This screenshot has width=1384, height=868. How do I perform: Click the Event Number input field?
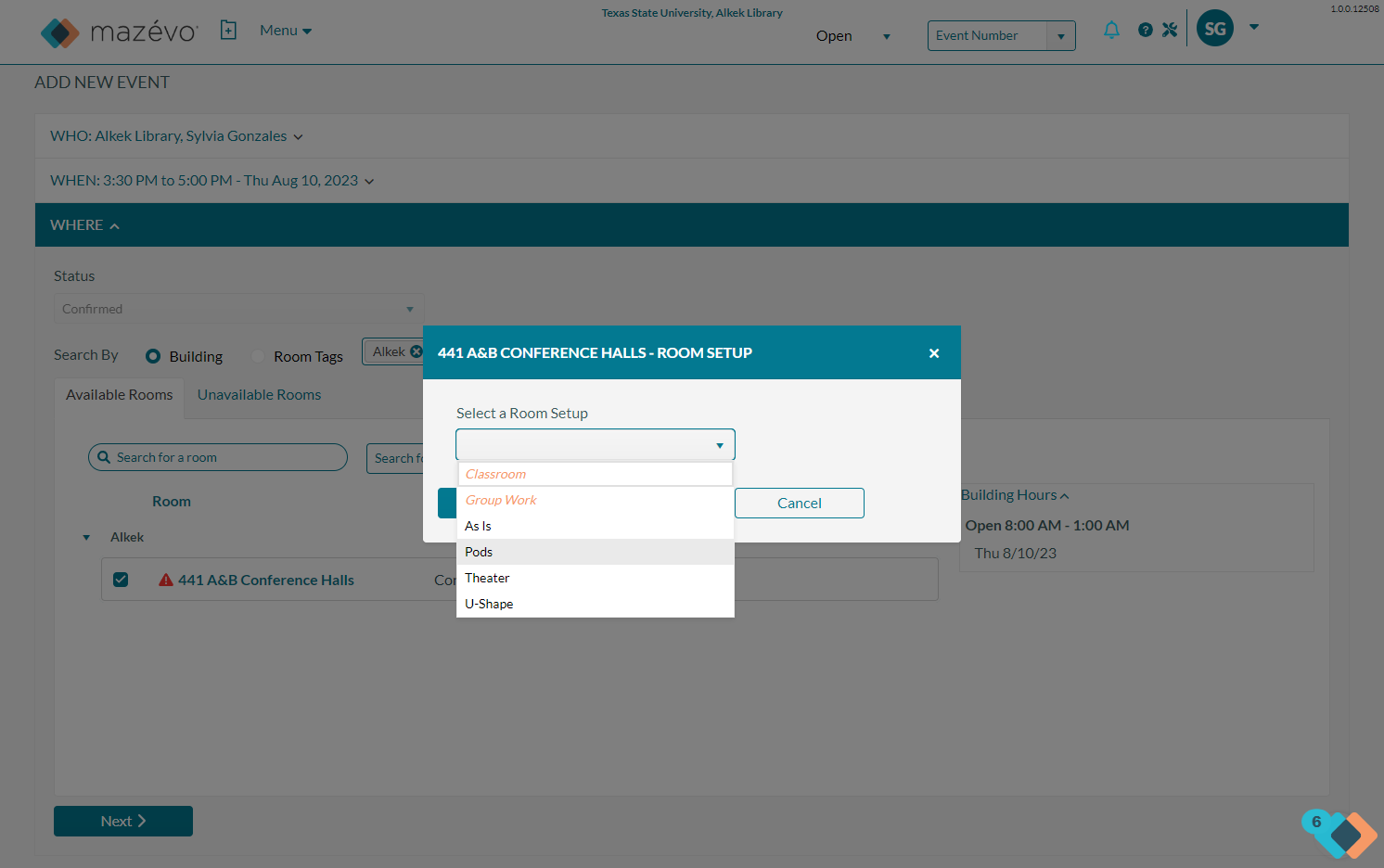pos(988,36)
